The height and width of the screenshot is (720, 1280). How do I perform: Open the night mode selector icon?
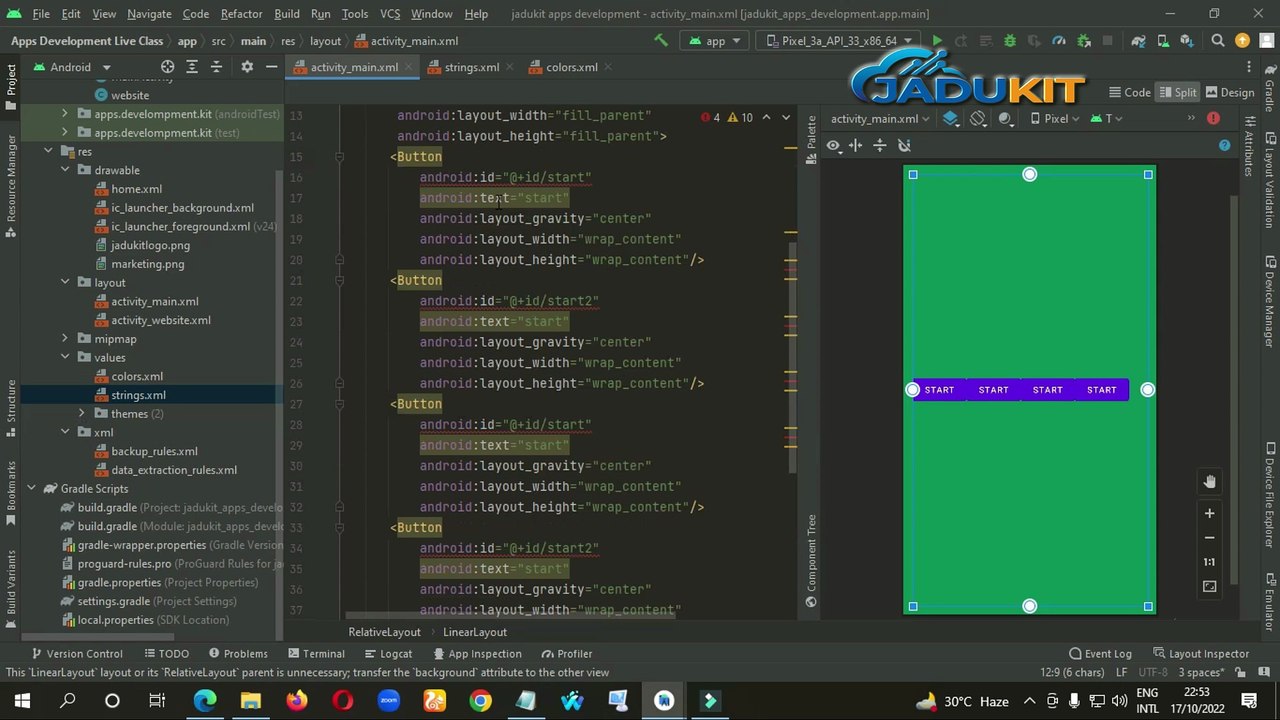[x=1005, y=119]
